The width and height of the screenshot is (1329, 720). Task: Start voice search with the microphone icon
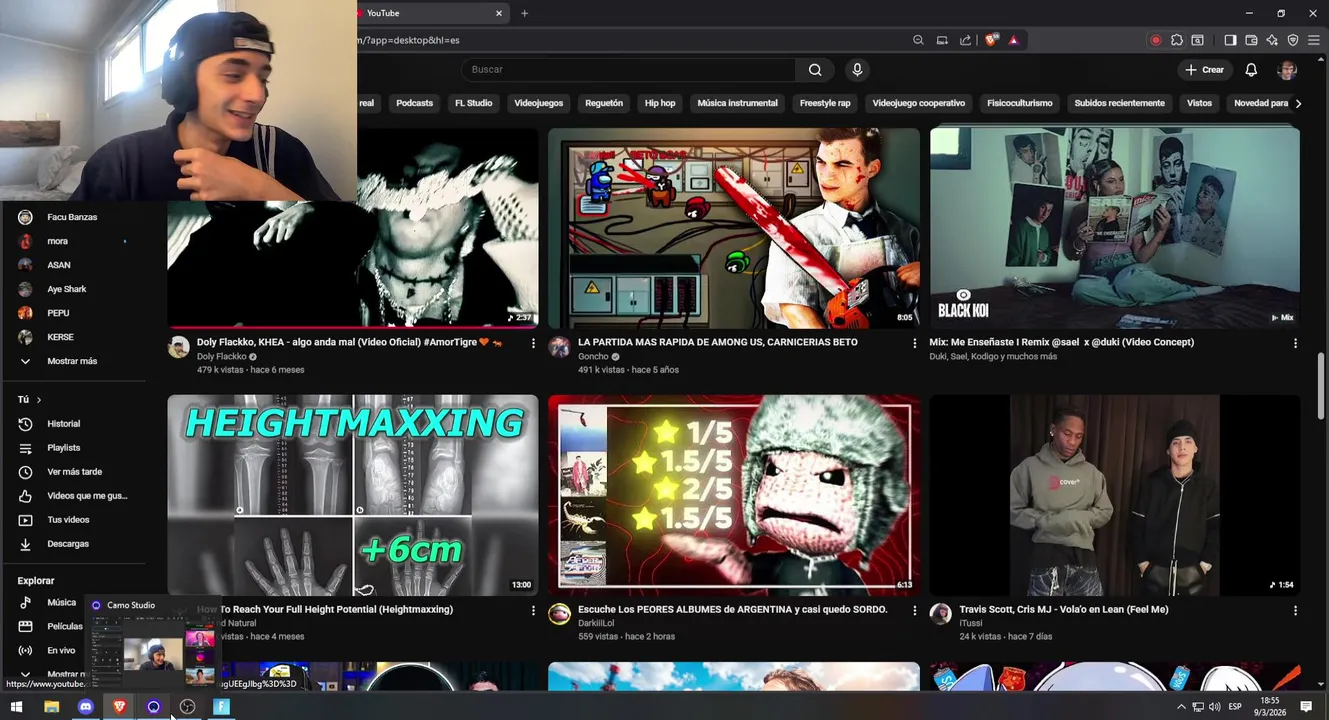coord(857,70)
